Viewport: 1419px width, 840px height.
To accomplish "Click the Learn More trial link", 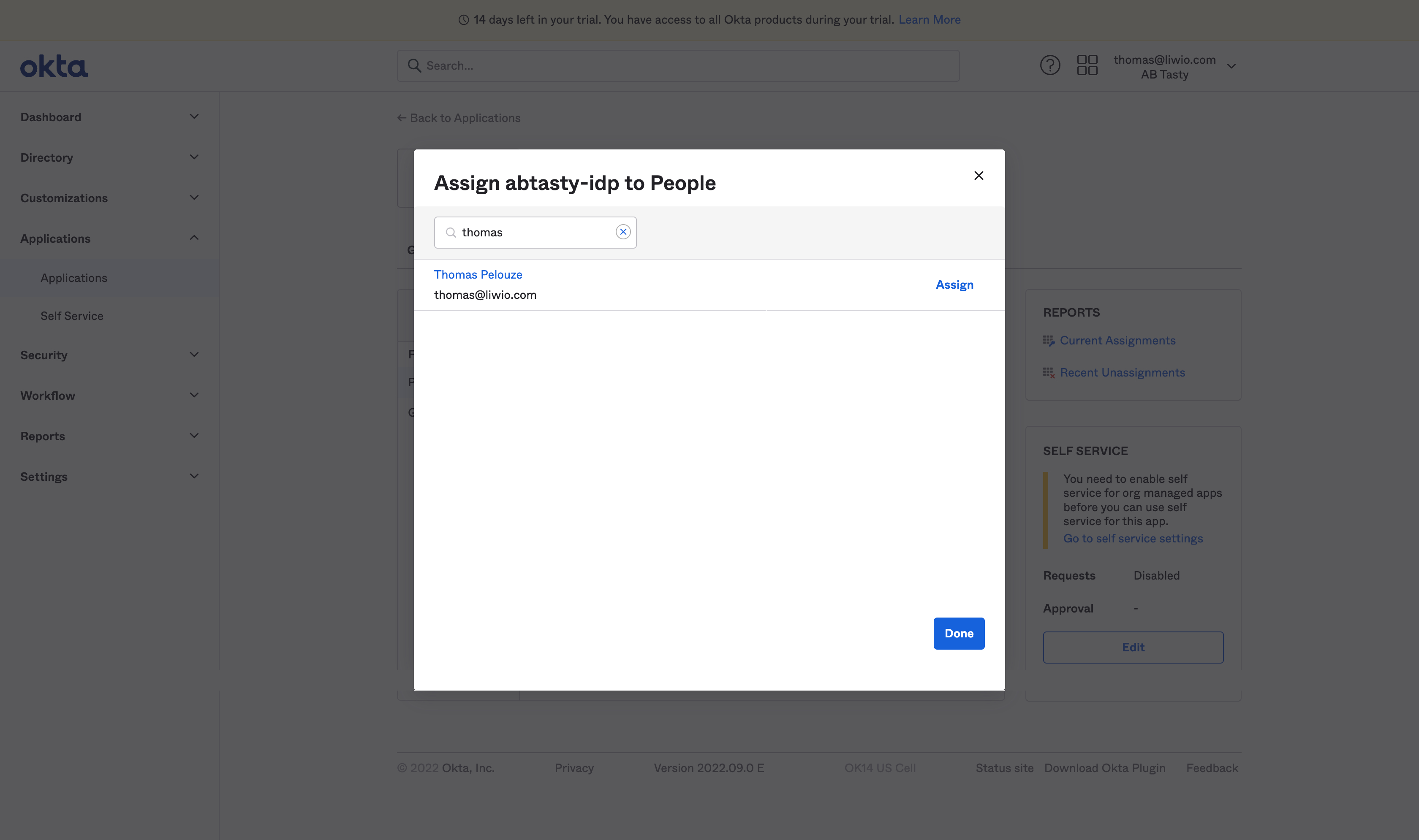I will tap(929, 20).
